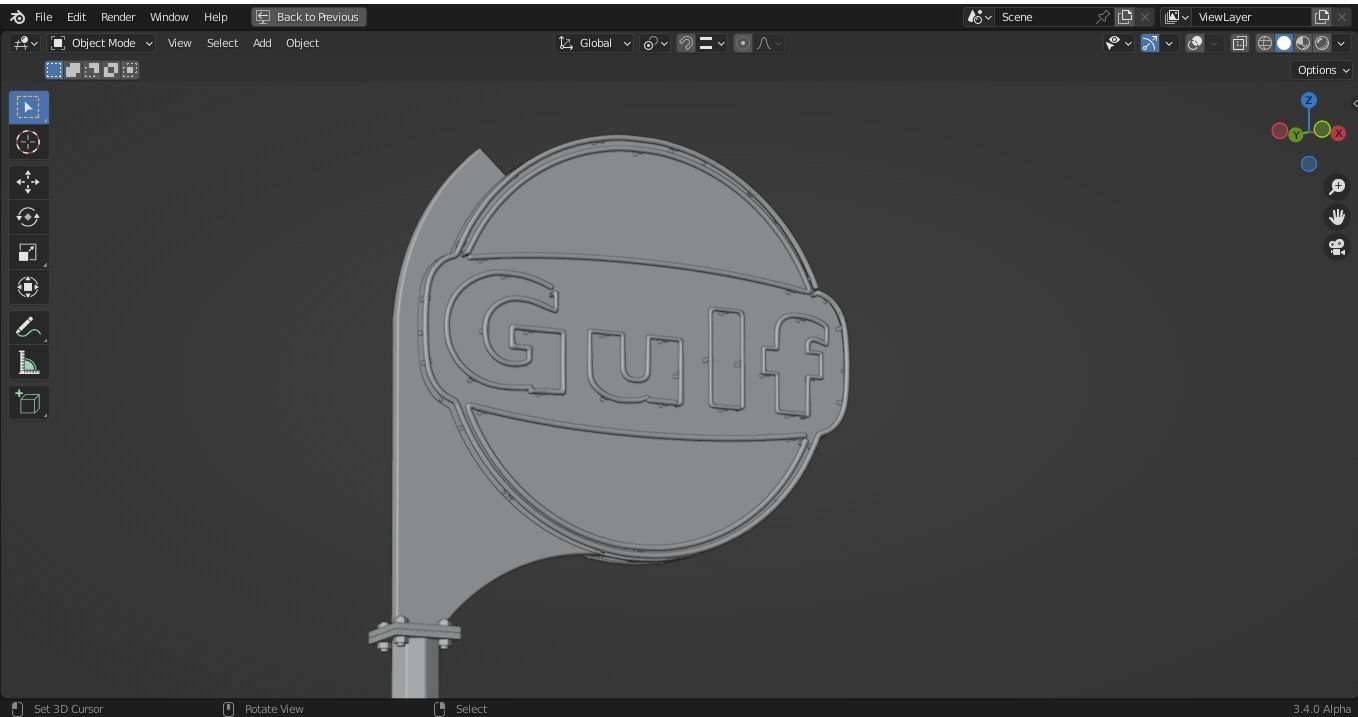
Task: Select the Transform tool
Action: coord(28,287)
